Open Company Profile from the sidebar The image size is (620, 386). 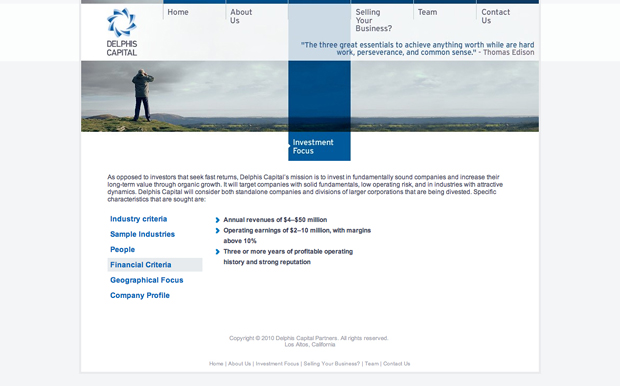pos(140,295)
